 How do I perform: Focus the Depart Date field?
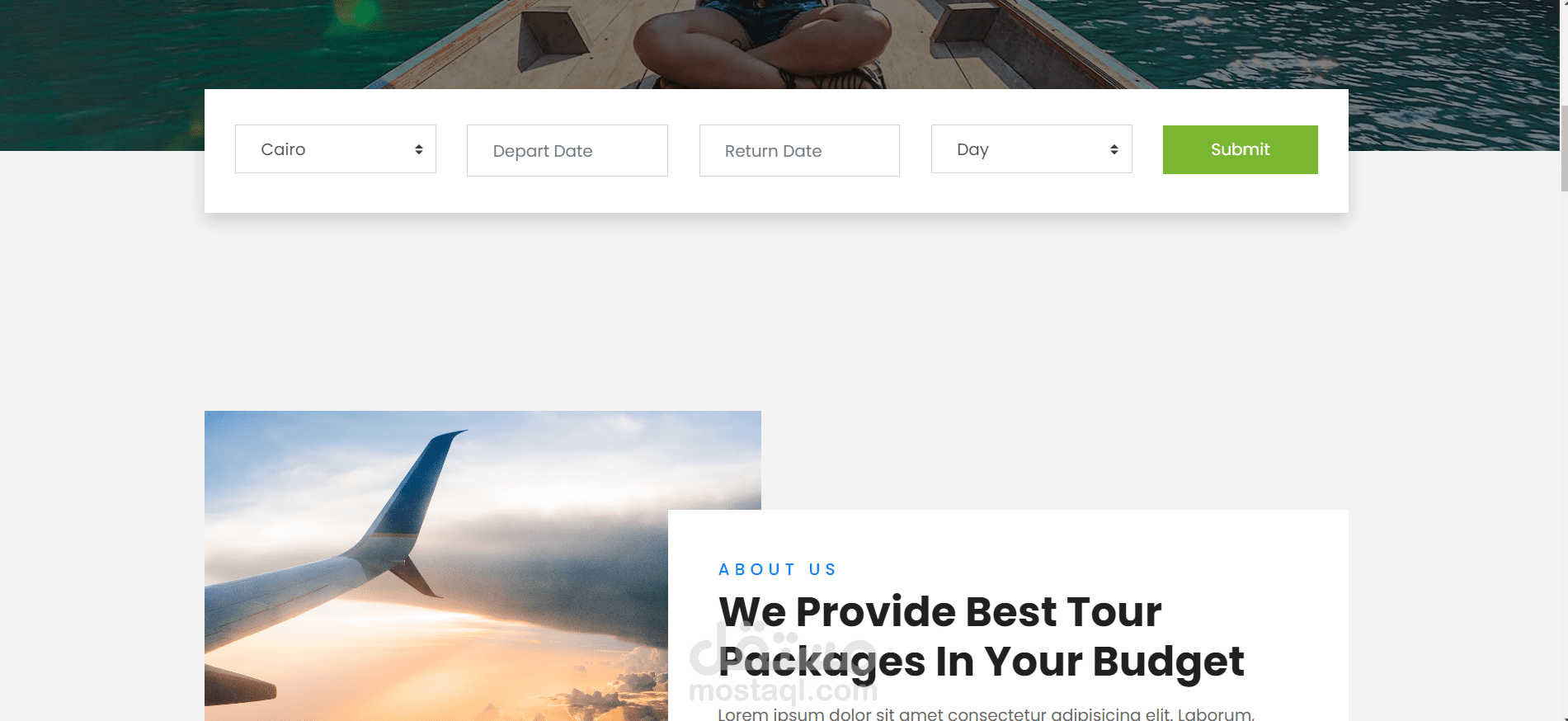(x=567, y=151)
